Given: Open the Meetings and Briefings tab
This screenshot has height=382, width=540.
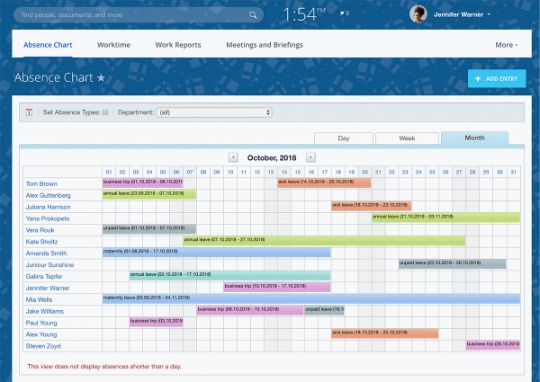Looking at the screenshot, I should coord(264,45).
